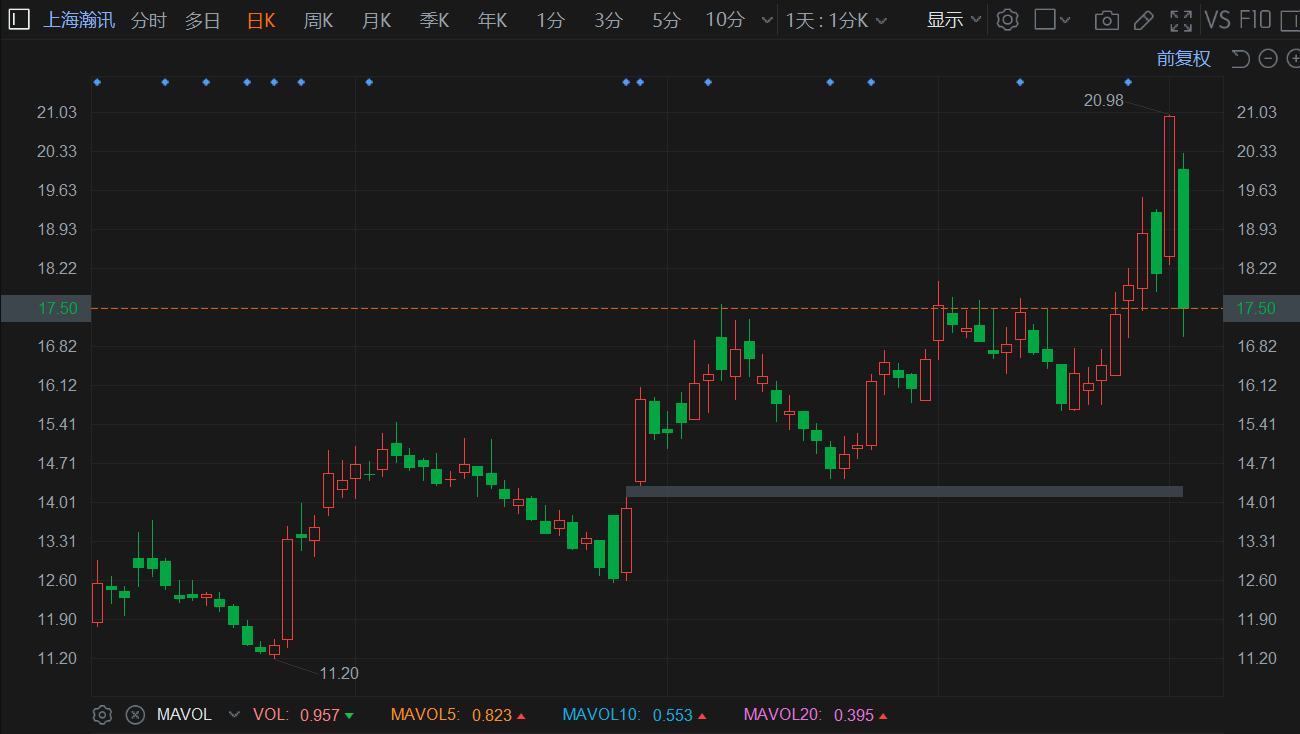Open the 1天:1分K period dropdown
This screenshot has height=734, width=1300.
pos(836,20)
